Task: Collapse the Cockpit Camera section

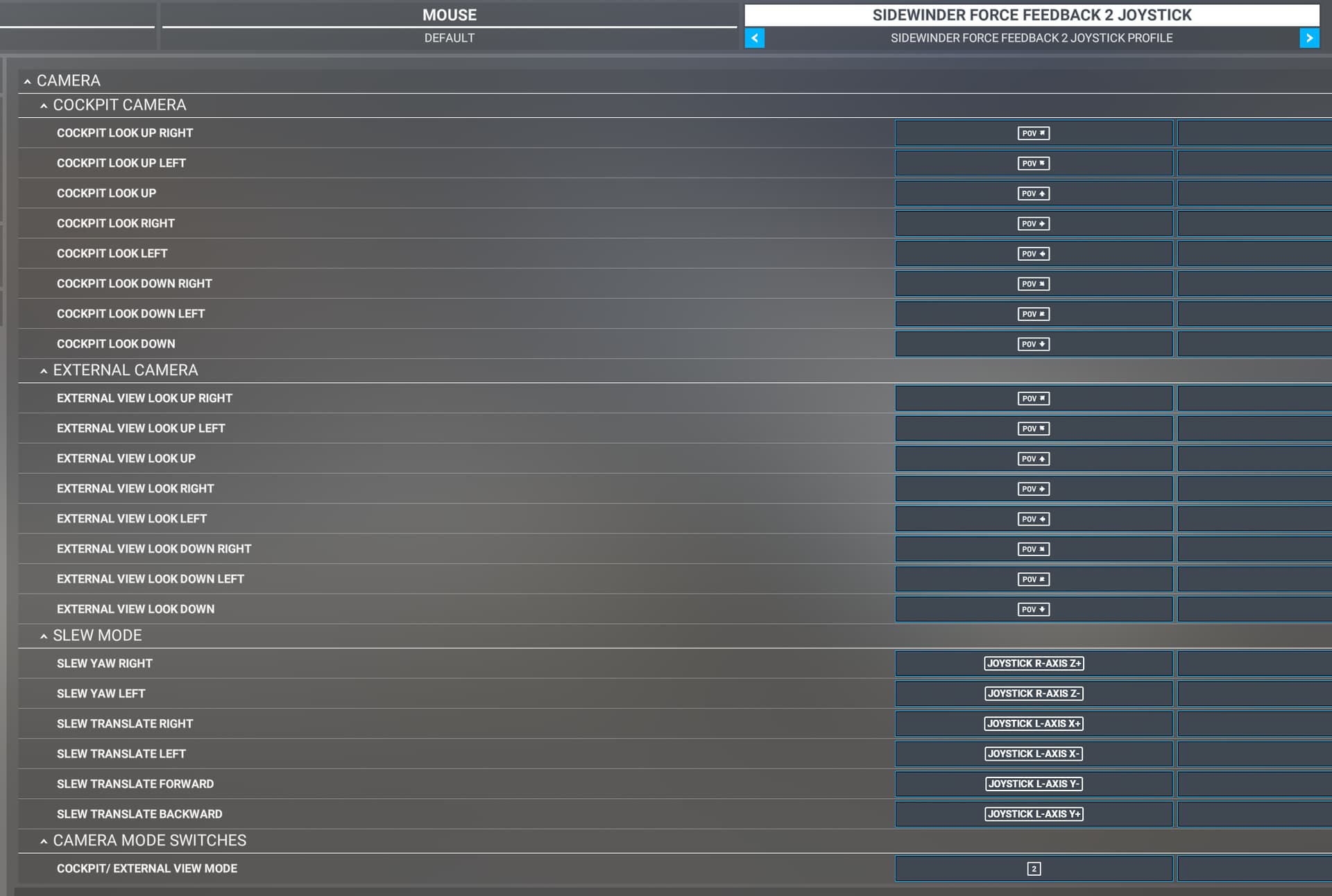Action: point(44,105)
